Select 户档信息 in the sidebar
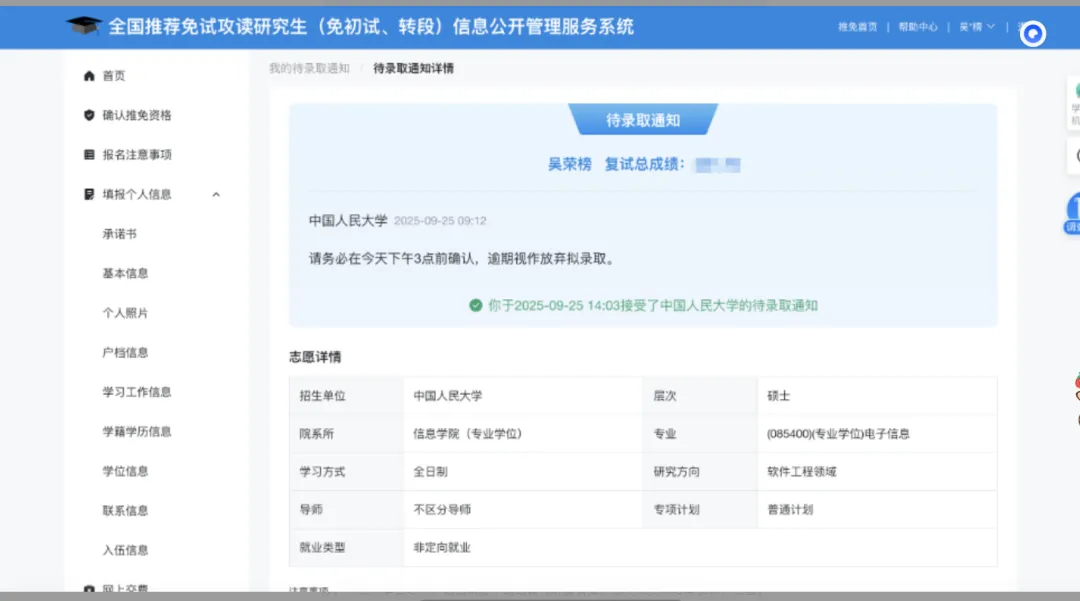 point(125,352)
